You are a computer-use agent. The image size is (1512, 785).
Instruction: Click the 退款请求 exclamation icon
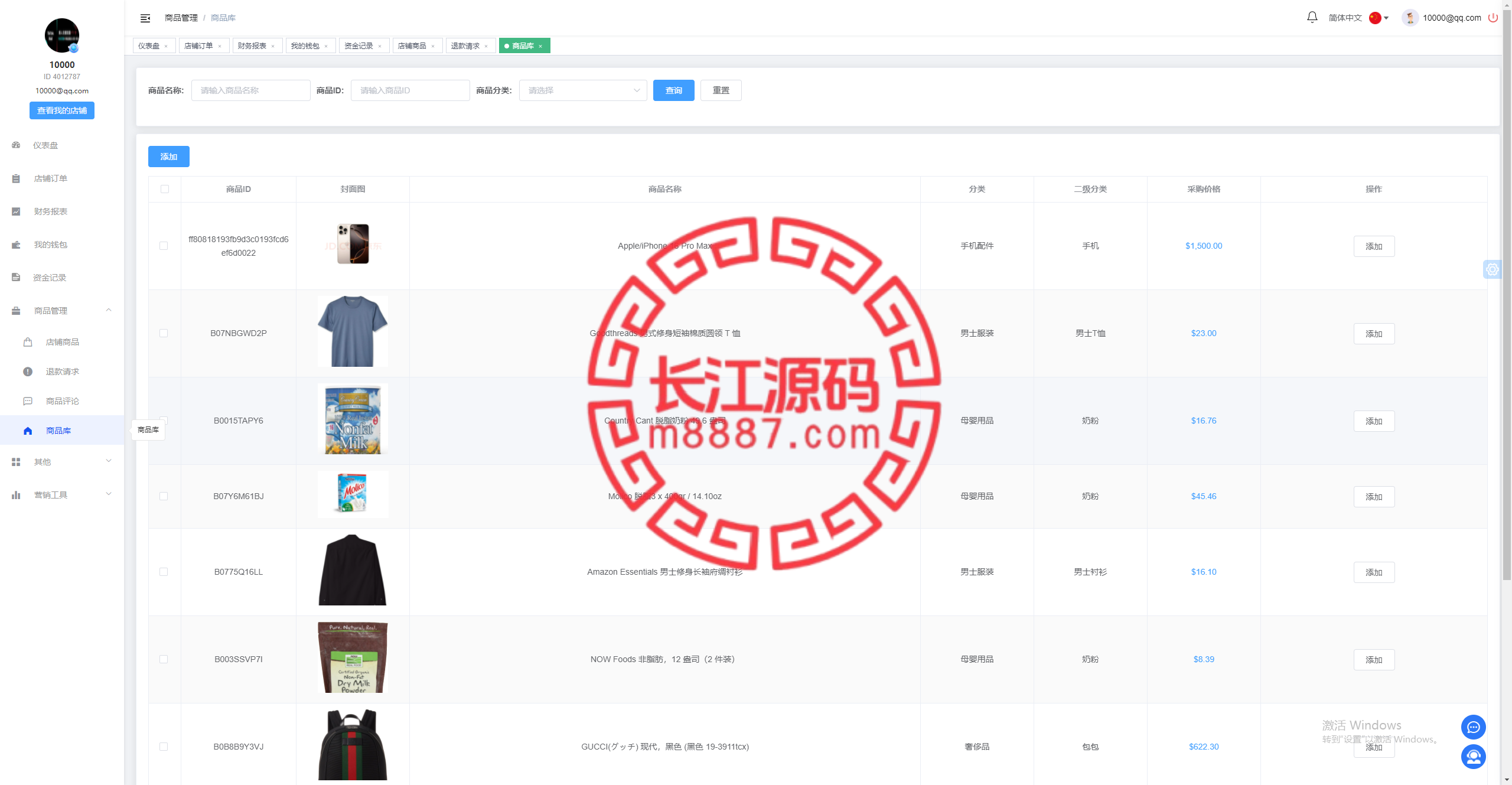[28, 372]
